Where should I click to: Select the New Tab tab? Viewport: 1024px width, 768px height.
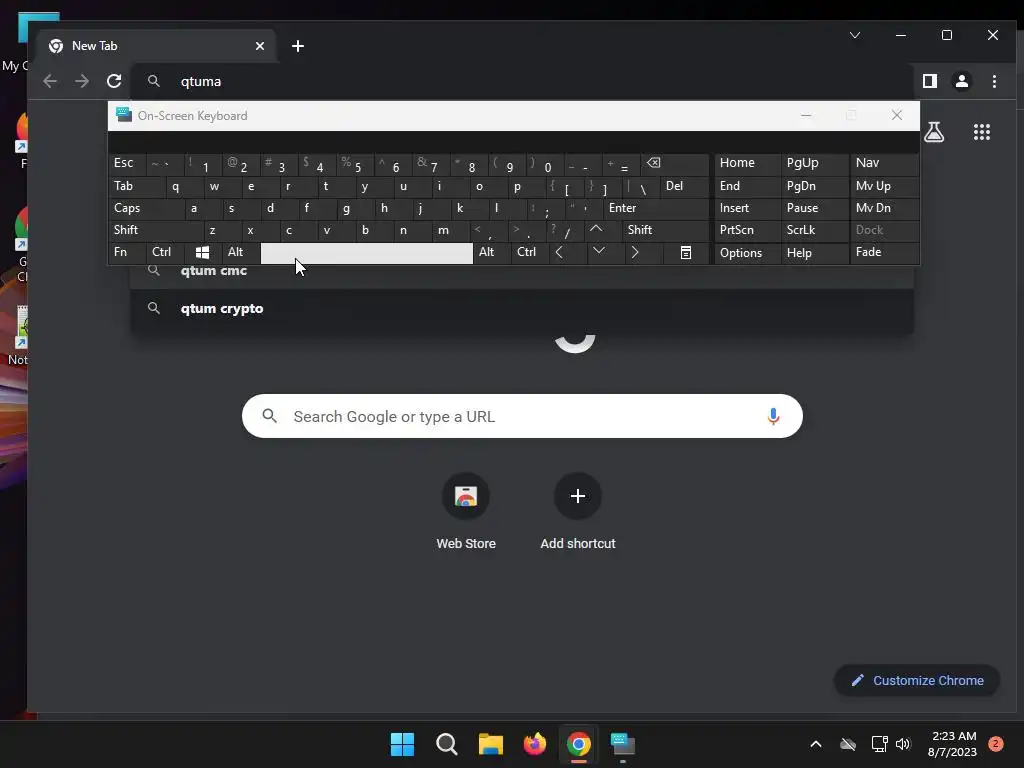[x=158, y=46]
